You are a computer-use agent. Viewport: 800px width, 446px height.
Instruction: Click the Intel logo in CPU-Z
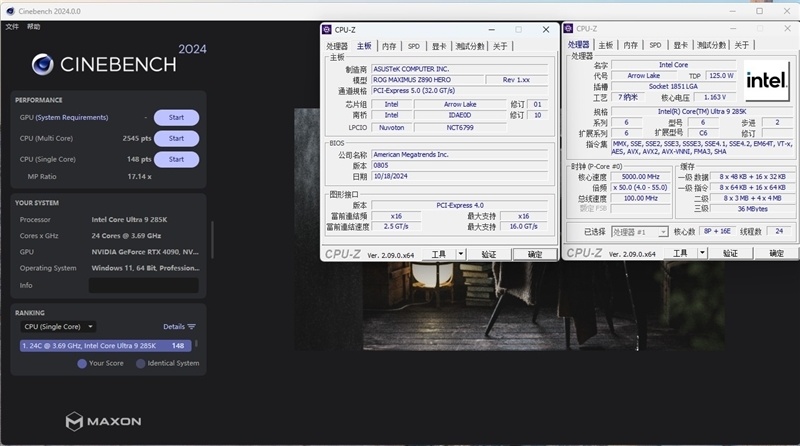pyautogui.click(x=766, y=80)
